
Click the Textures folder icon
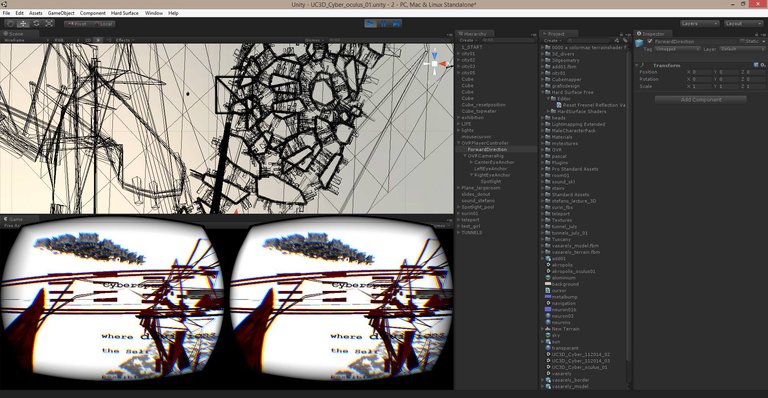click(x=548, y=220)
